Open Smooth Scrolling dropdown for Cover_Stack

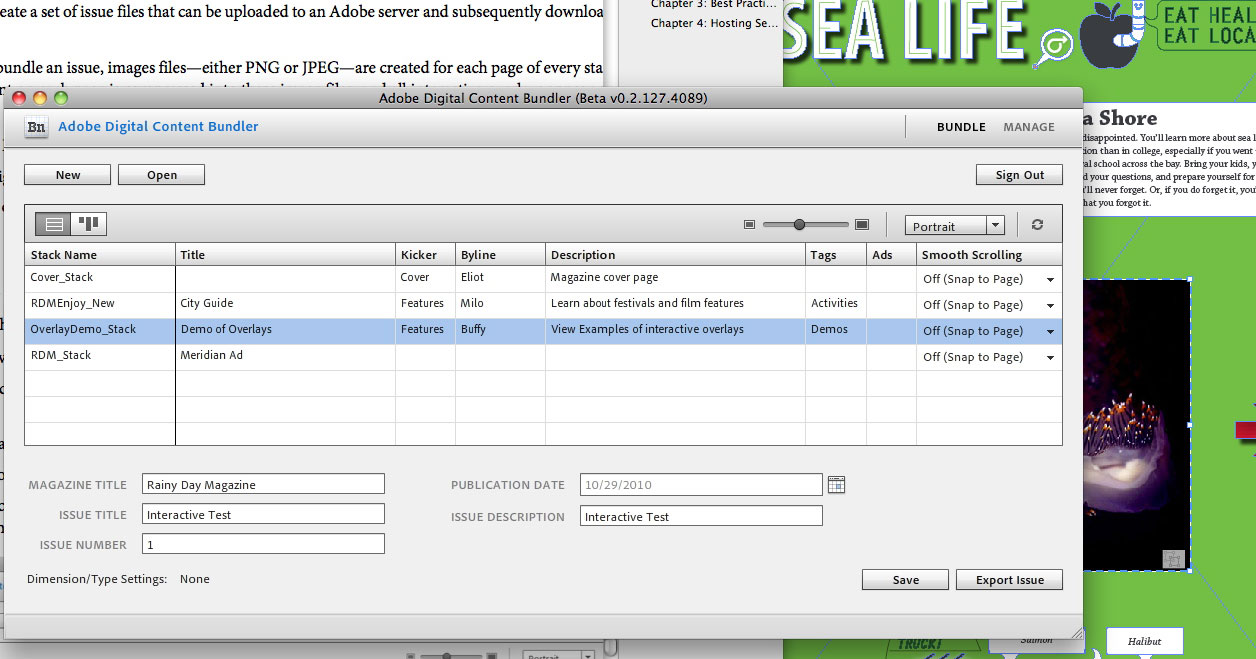[x=1050, y=280]
